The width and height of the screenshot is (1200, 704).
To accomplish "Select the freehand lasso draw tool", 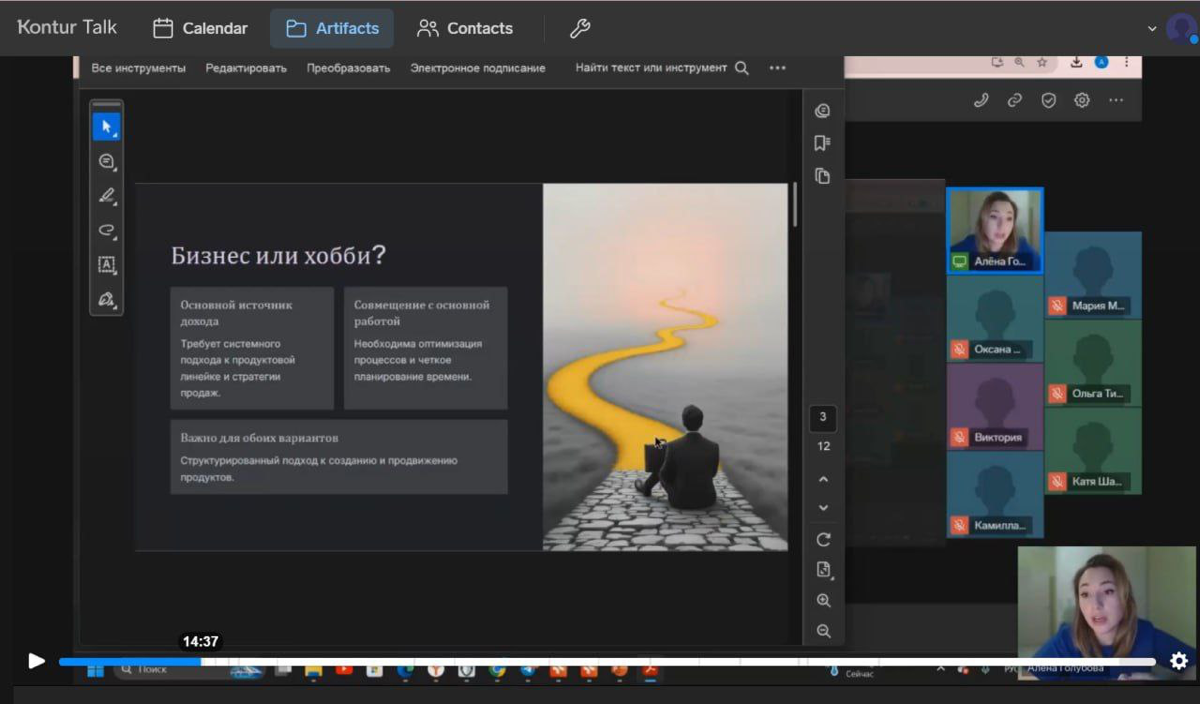I will point(106,230).
